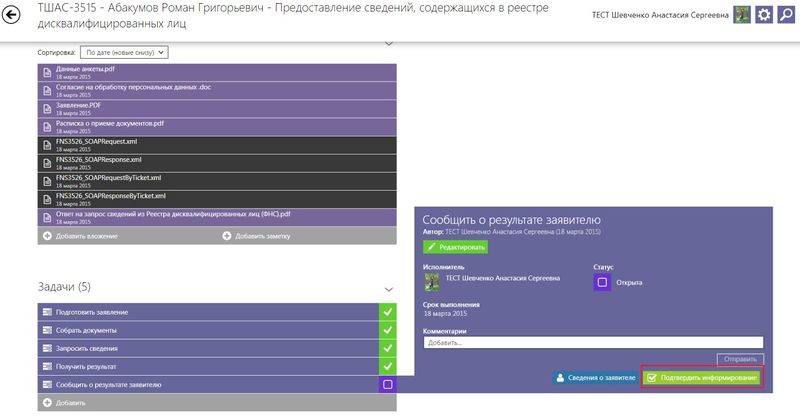Open FNS3526_SOAPResponse.xml attachment

coord(217,163)
